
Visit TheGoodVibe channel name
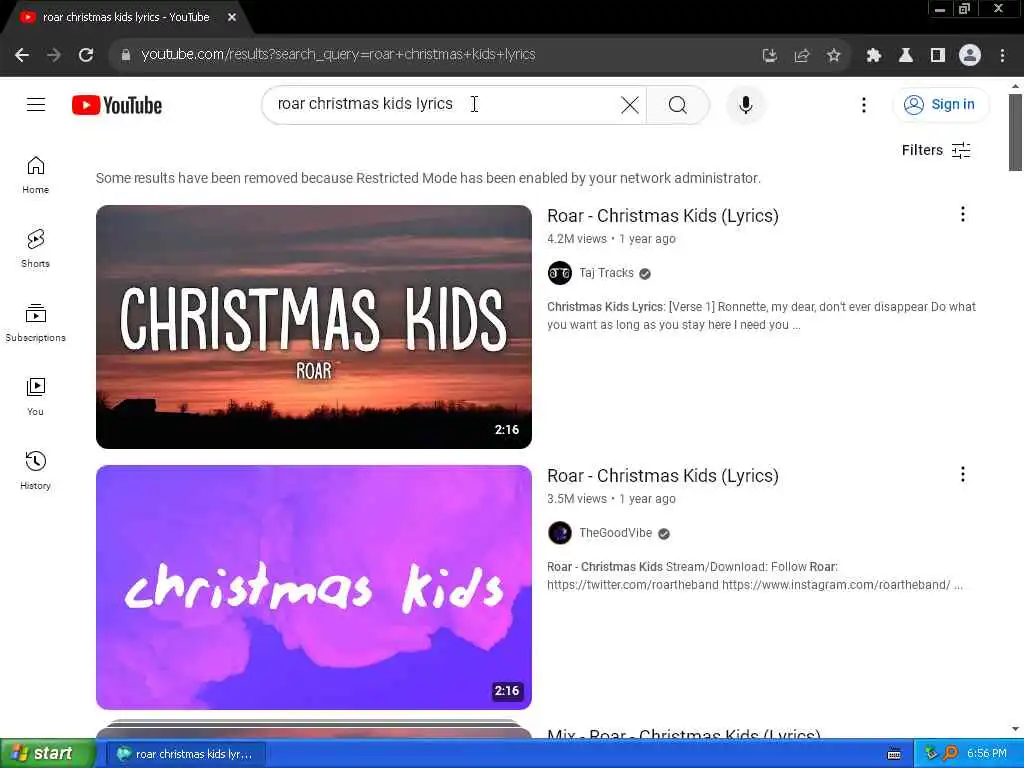click(x=615, y=533)
